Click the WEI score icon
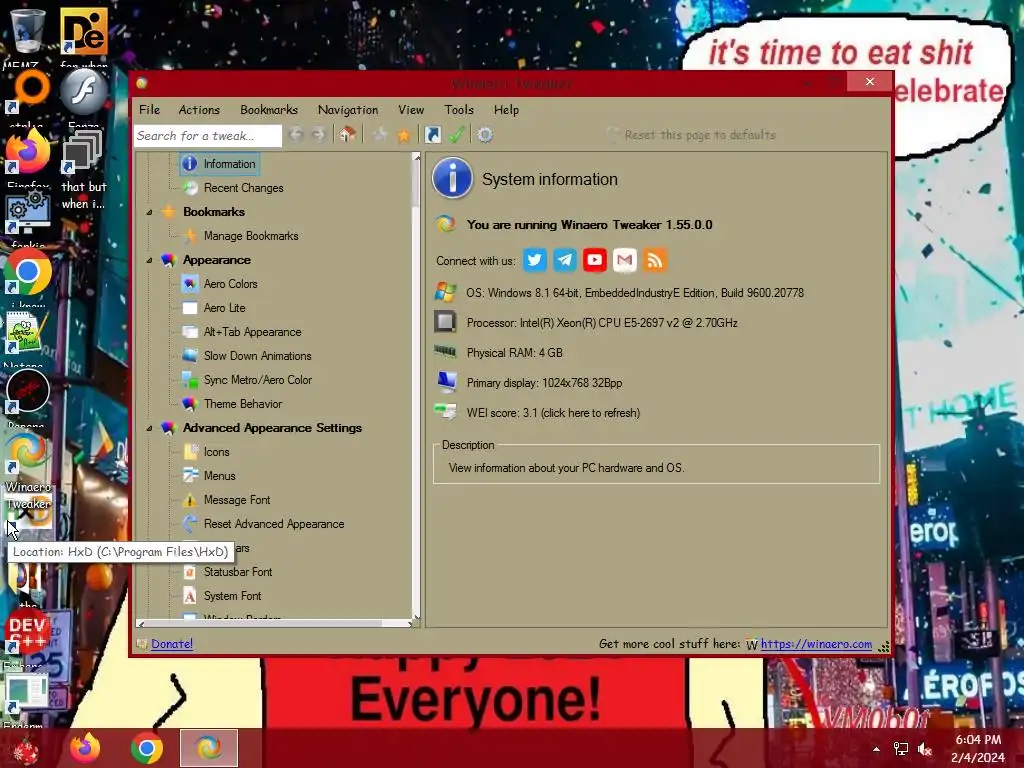The width and height of the screenshot is (1024, 768). [445, 411]
